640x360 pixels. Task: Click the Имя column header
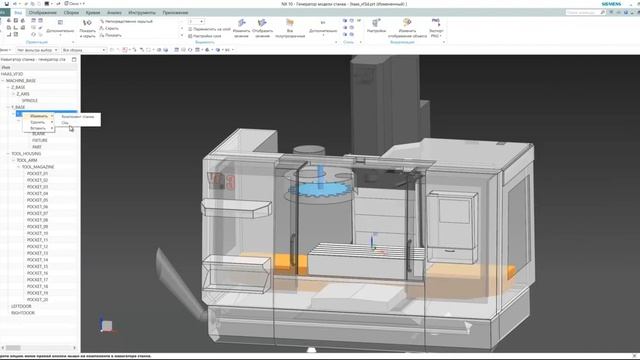coord(6,67)
